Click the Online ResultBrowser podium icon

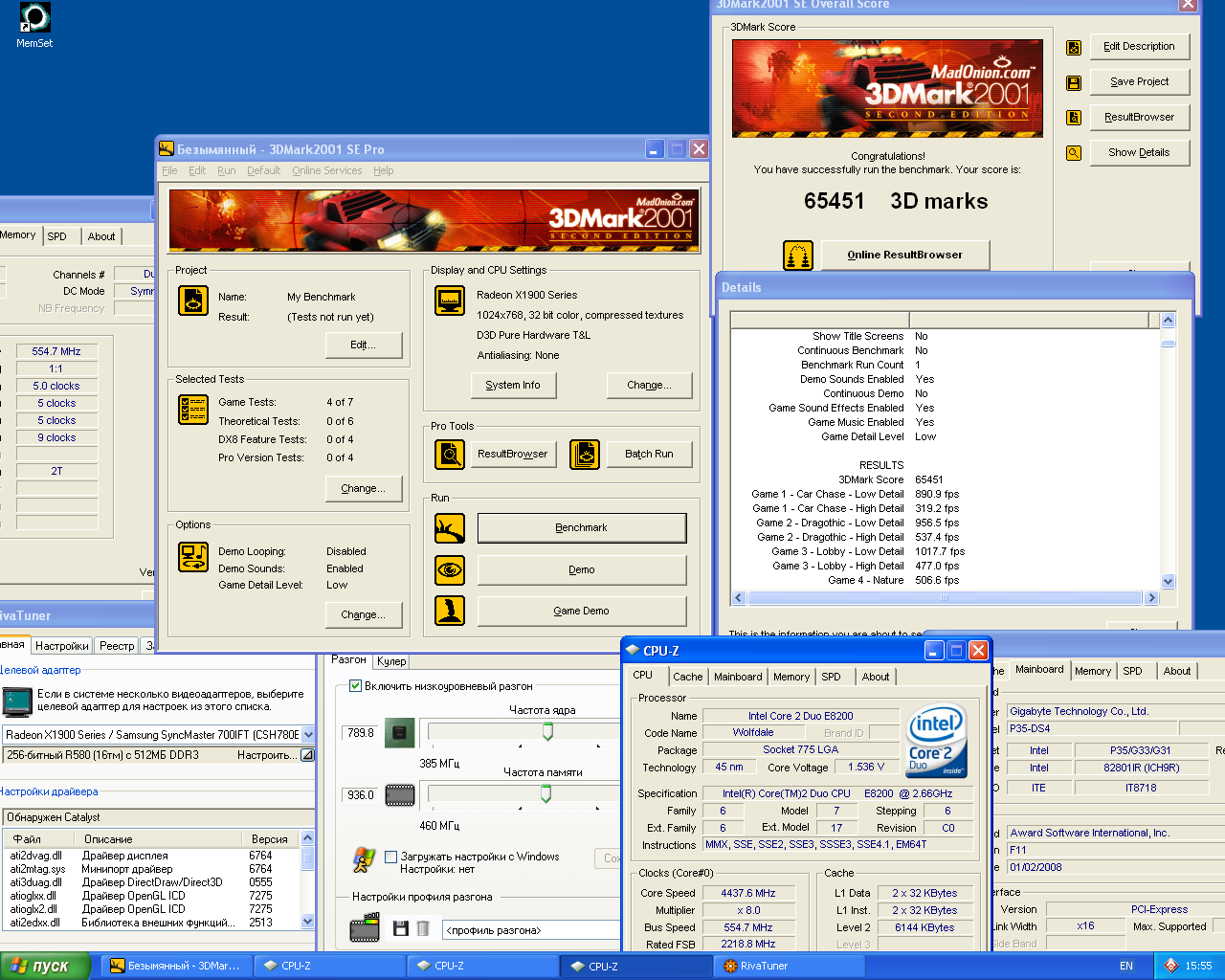point(798,256)
